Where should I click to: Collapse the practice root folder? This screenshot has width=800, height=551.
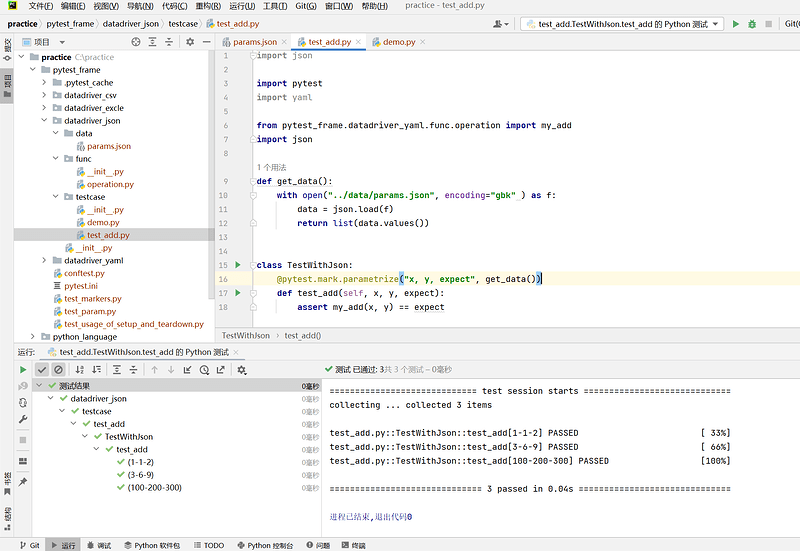21,57
